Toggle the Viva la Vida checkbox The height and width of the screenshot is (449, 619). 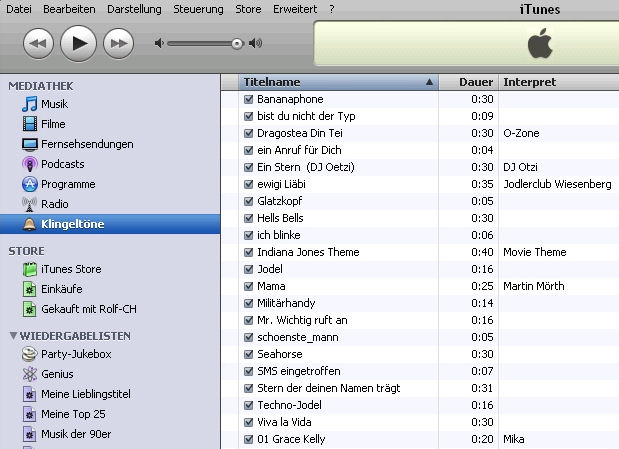[248, 422]
